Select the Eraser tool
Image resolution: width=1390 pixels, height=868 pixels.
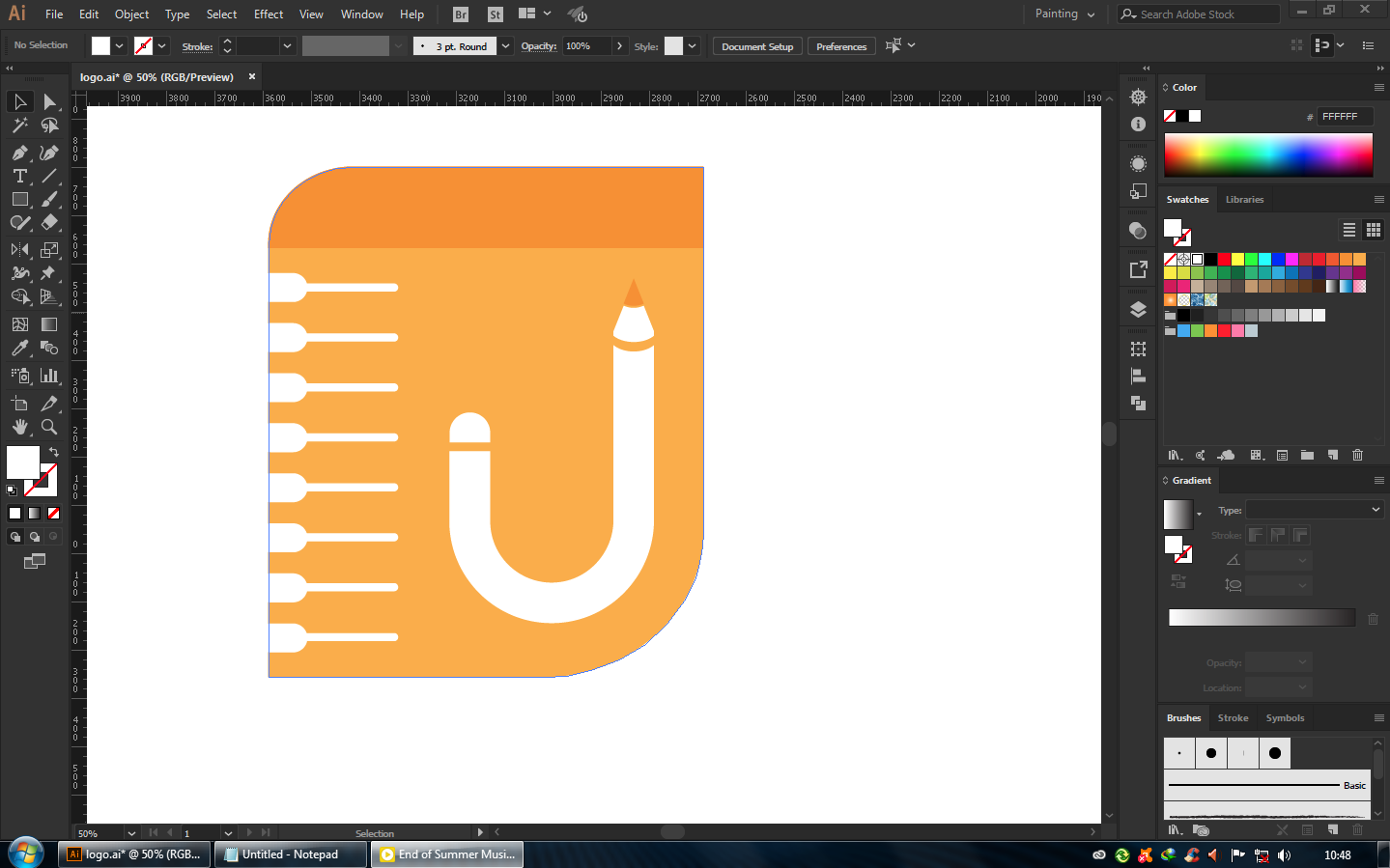click(x=49, y=222)
